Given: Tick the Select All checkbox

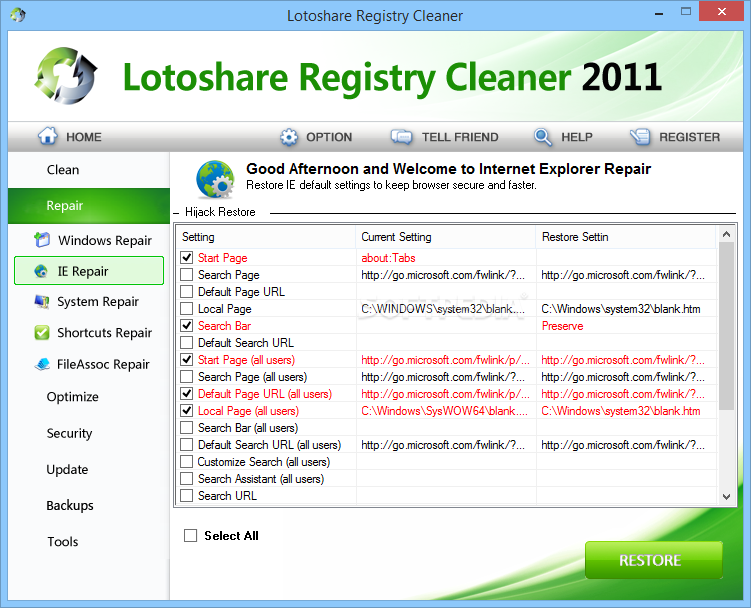Looking at the screenshot, I should click(x=191, y=535).
